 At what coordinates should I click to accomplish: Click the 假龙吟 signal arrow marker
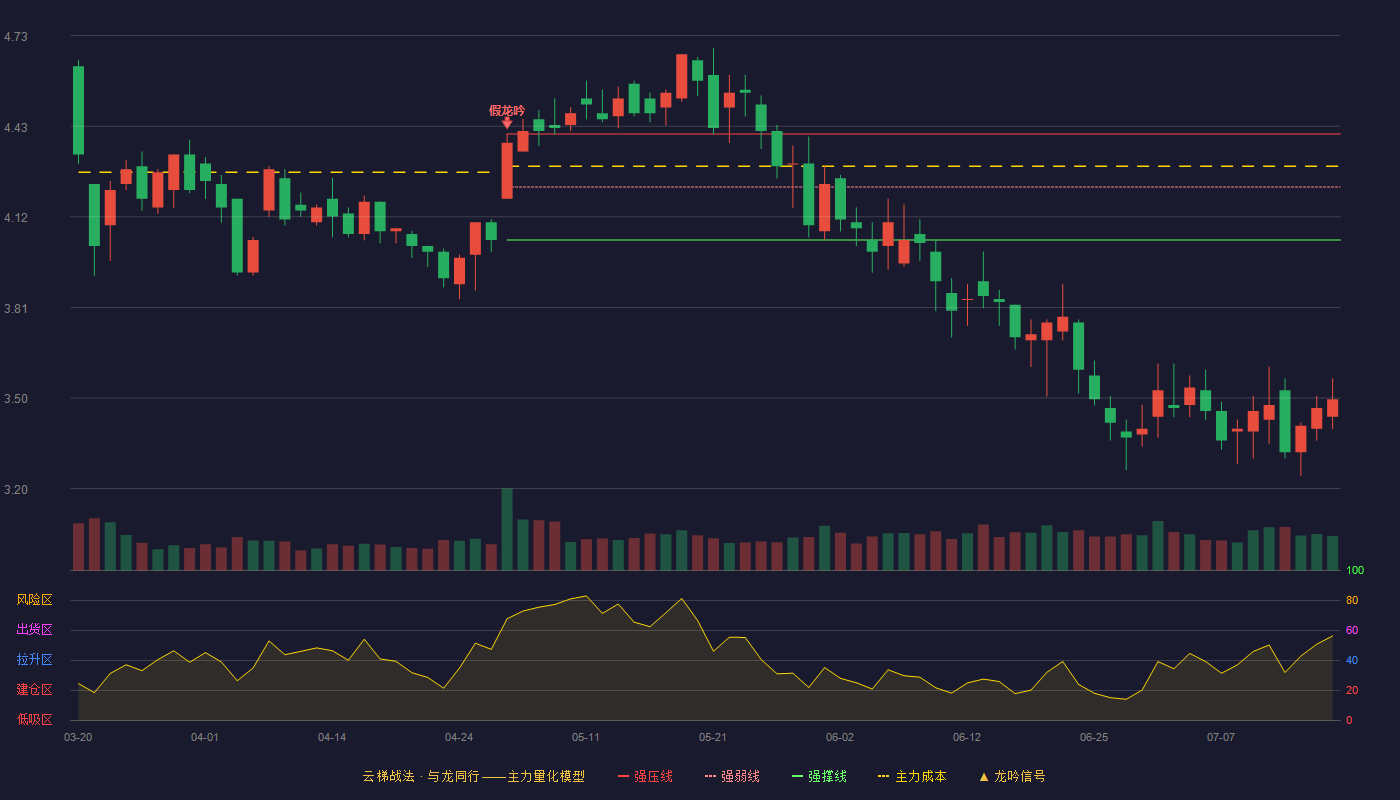(x=507, y=123)
